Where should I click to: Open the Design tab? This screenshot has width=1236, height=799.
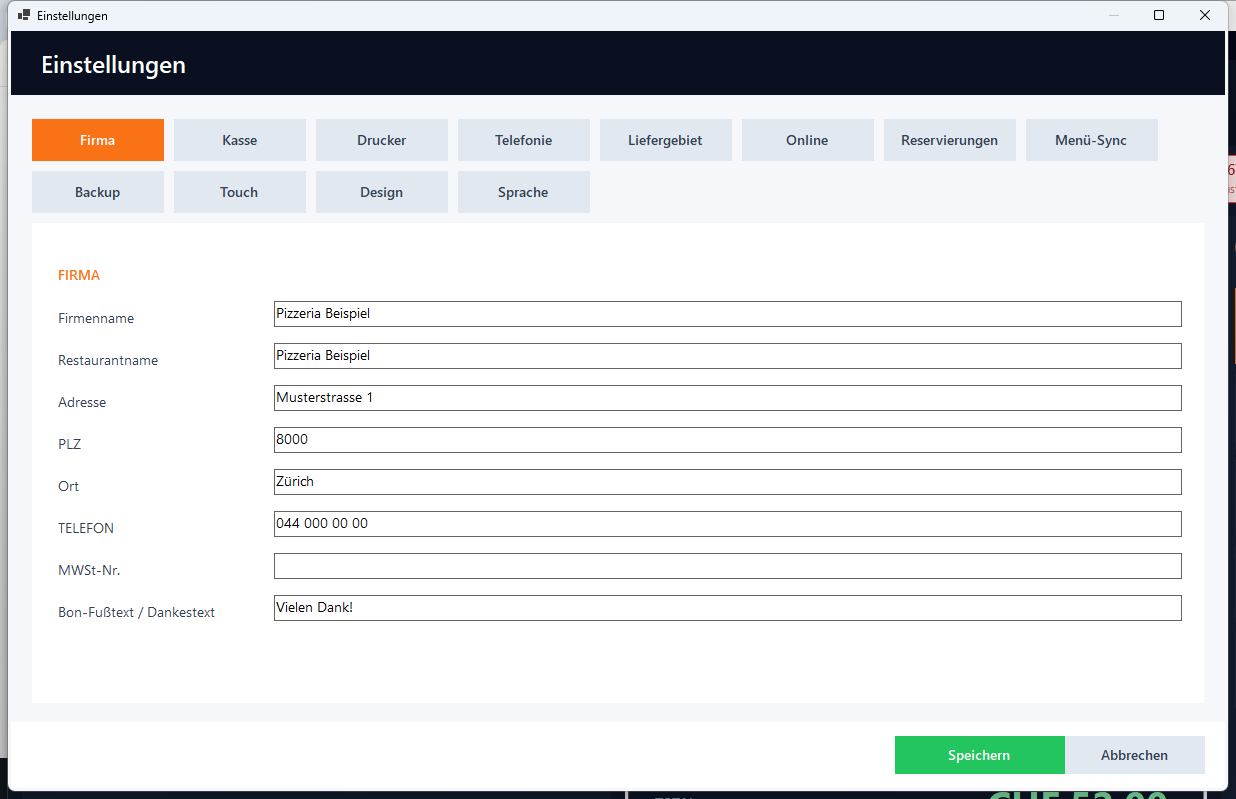pos(382,192)
